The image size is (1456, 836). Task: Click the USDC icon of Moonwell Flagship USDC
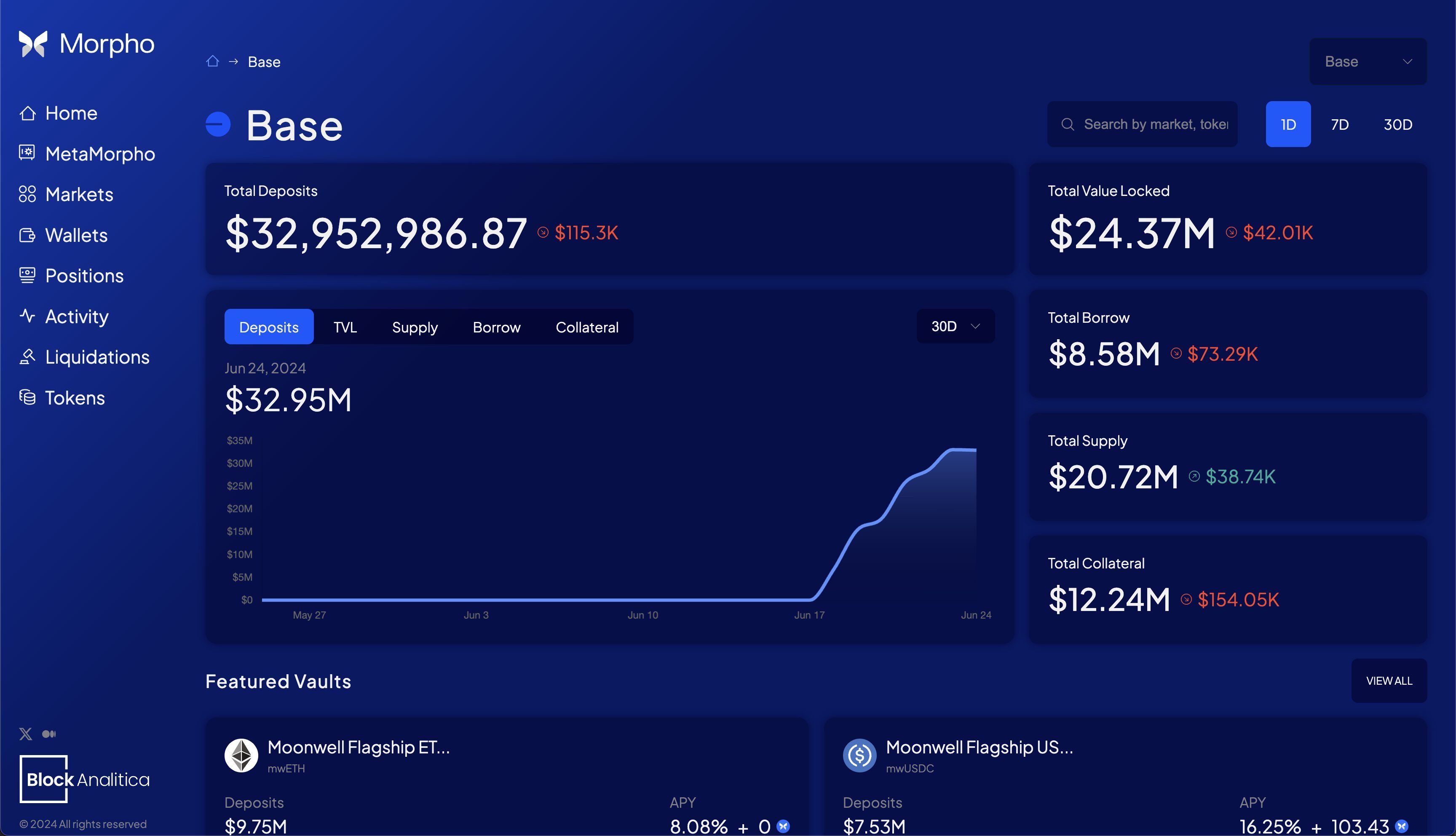[860, 755]
